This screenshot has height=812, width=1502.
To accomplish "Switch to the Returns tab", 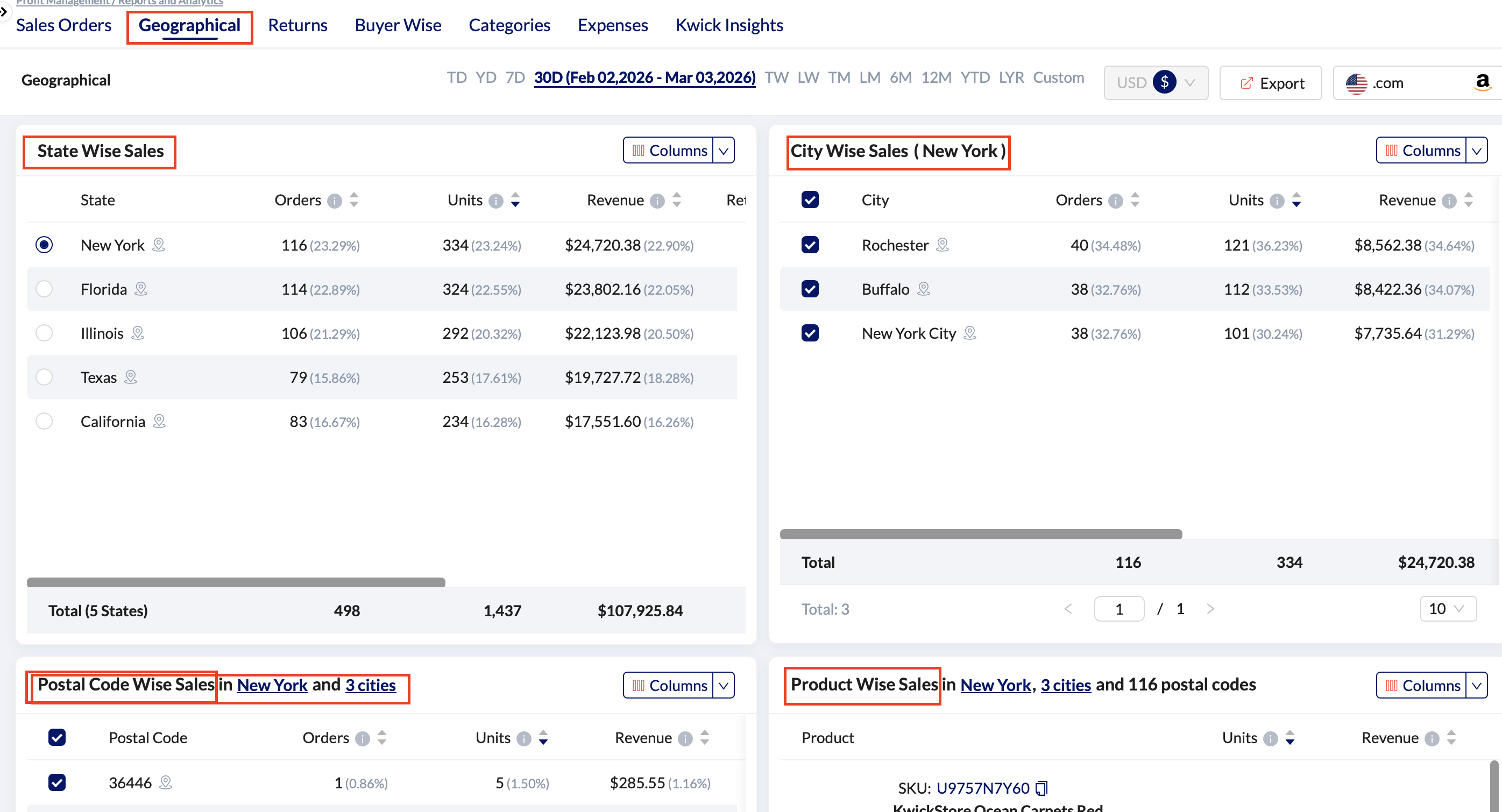I will (x=297, y=25).
